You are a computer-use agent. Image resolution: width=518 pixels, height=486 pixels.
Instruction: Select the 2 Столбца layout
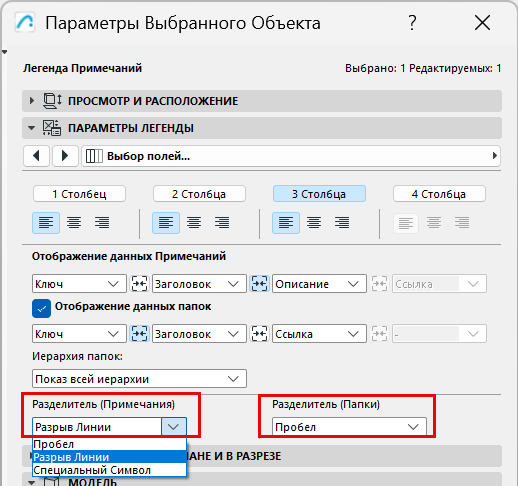point(199,194)
